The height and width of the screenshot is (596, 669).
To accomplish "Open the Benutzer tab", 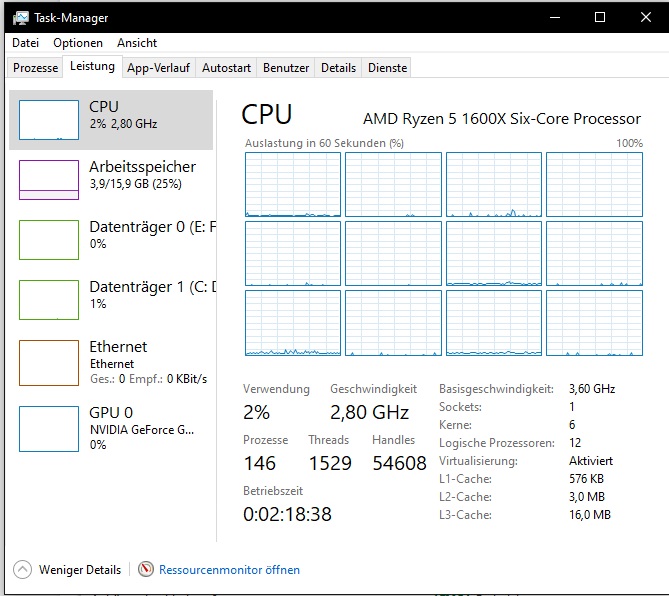I will 286,68.
